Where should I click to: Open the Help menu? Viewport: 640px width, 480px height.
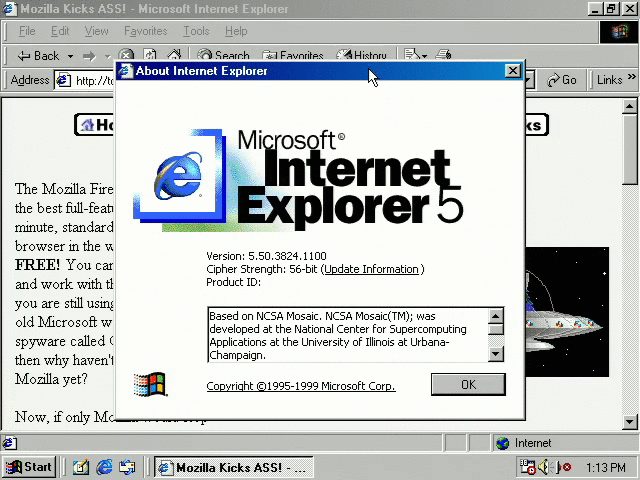click(x=236, y=31)
